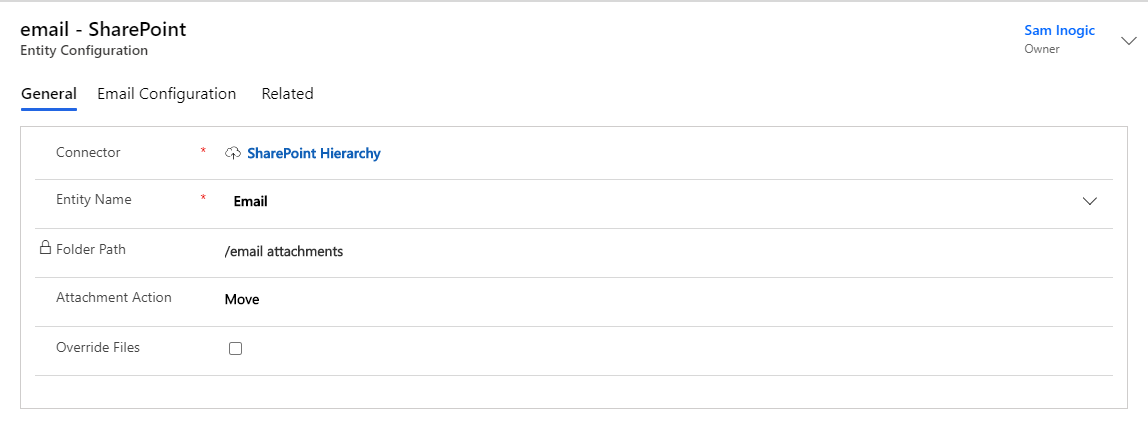This screenshot has width=1148, height=425.
Task: Select the General tab
Action: [49, 94]
